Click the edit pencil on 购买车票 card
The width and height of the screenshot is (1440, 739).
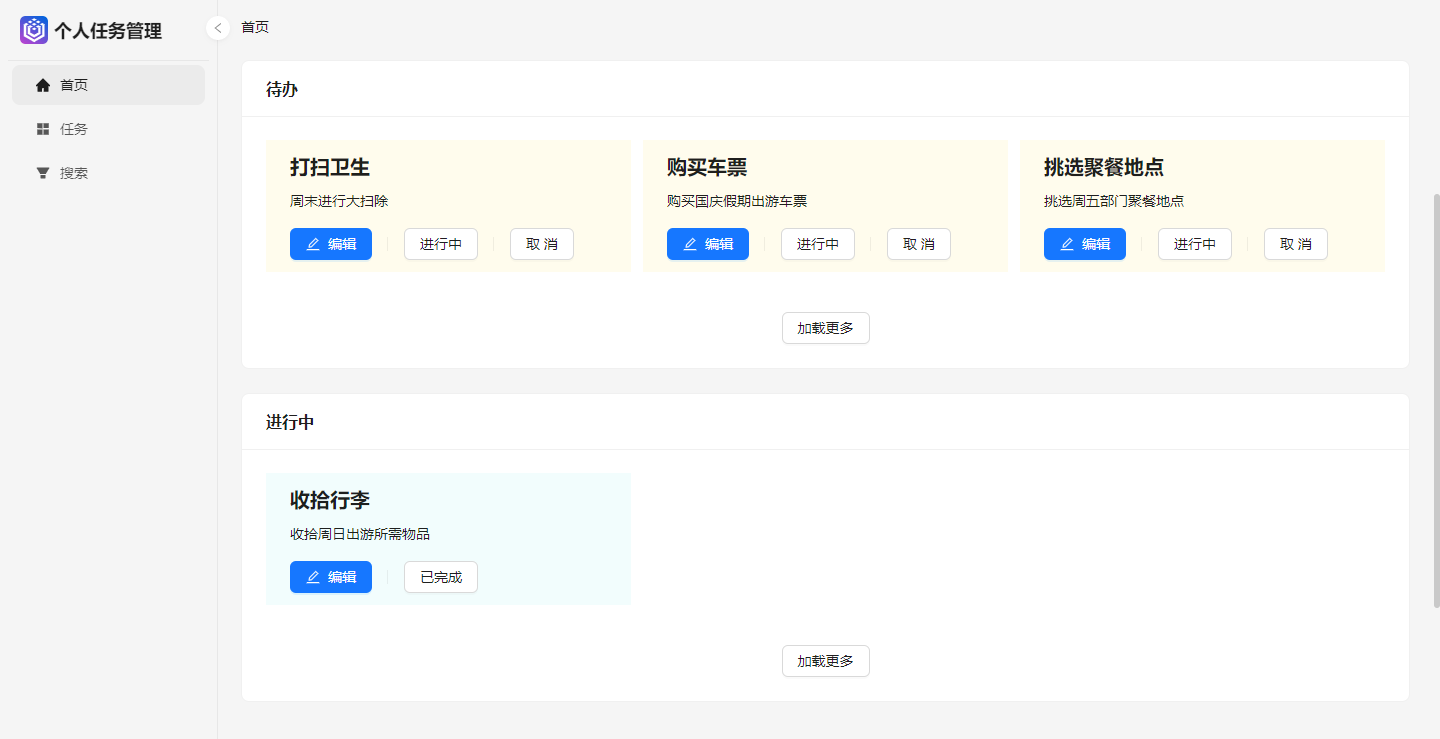click(688, 243)
